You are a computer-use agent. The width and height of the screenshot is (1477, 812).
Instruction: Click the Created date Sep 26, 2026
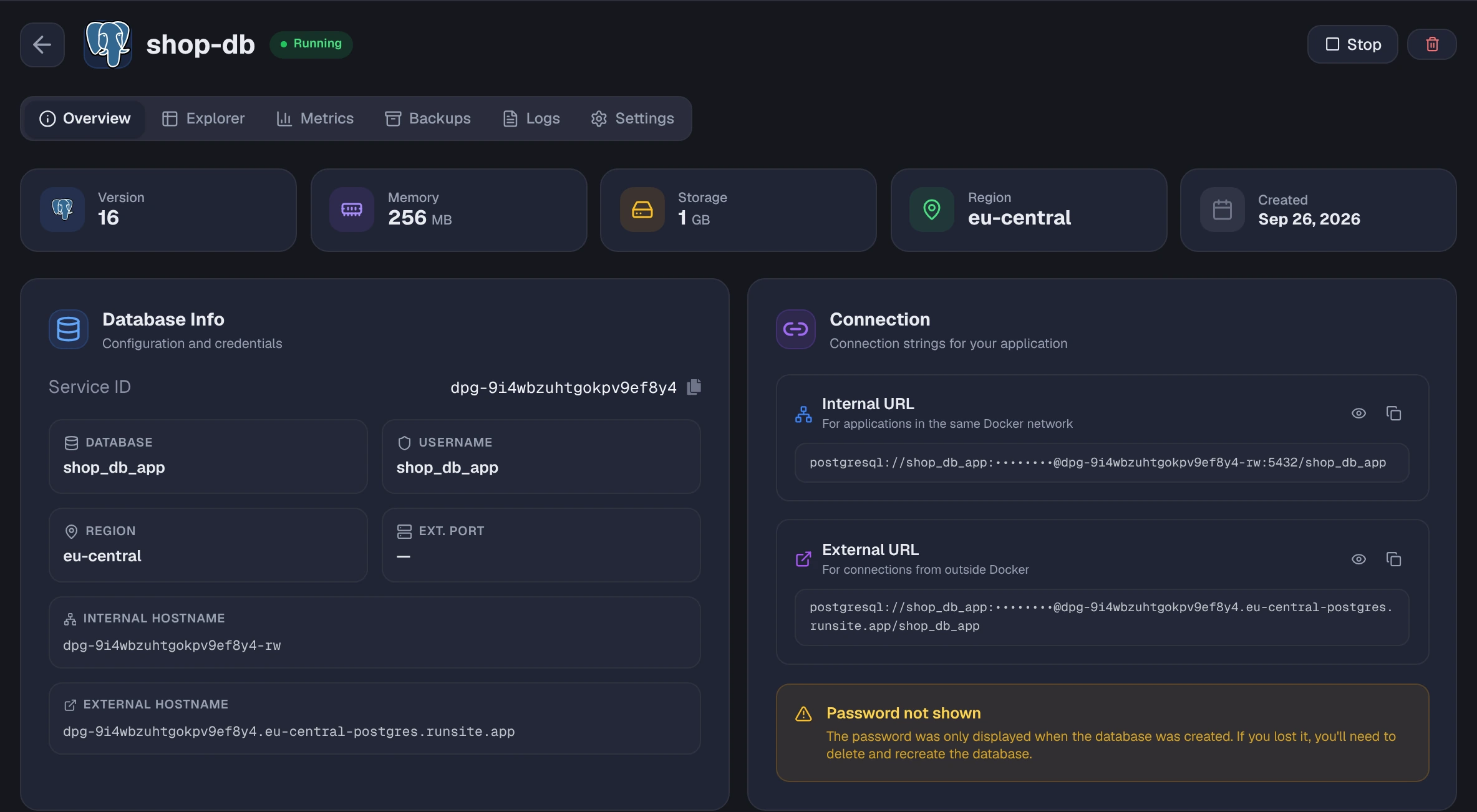pyautogui.click(x=1309, y=219)
